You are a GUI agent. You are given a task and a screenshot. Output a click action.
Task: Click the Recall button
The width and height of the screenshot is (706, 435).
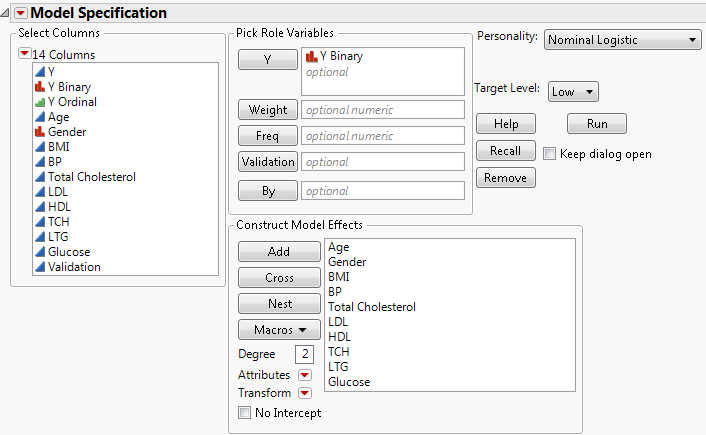click(505, 151)
